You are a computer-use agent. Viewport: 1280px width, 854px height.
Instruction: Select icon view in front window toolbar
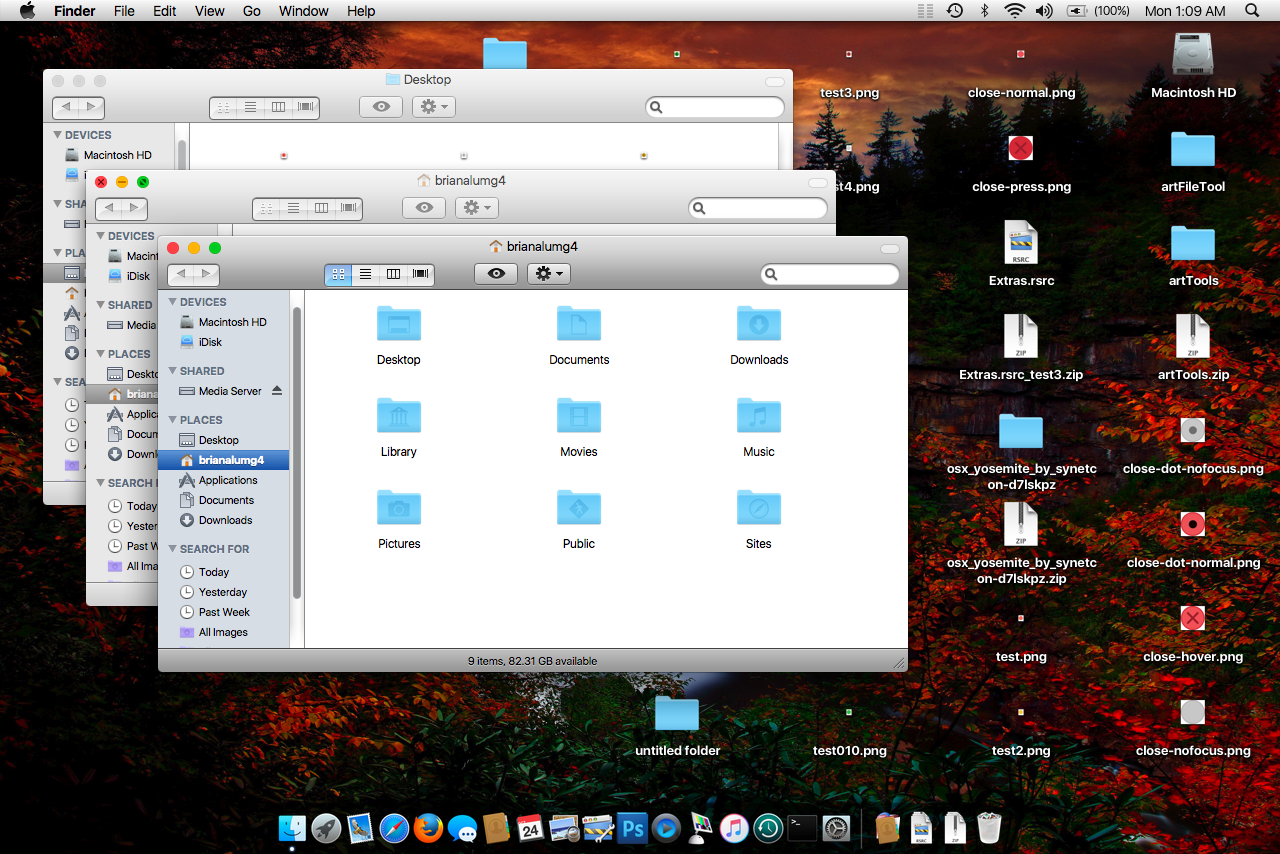pyautogui.click(x=338, y=274)
